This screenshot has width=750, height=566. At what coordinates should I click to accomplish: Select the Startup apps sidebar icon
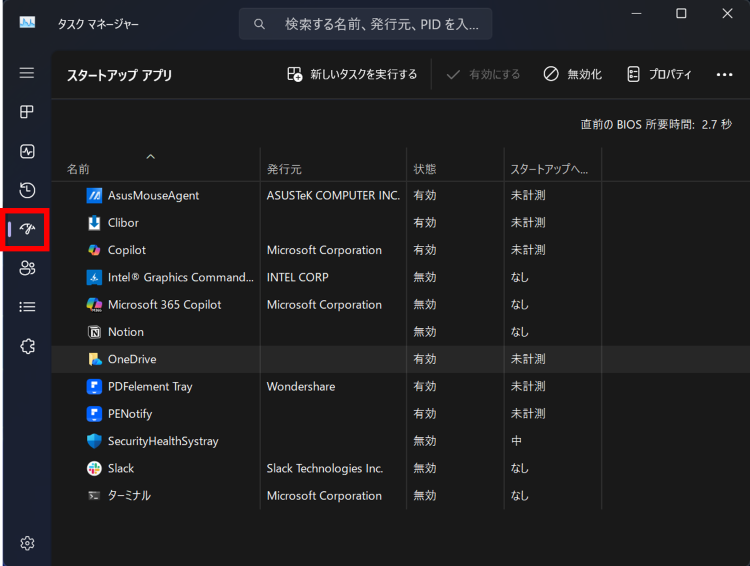coord(27,229)
